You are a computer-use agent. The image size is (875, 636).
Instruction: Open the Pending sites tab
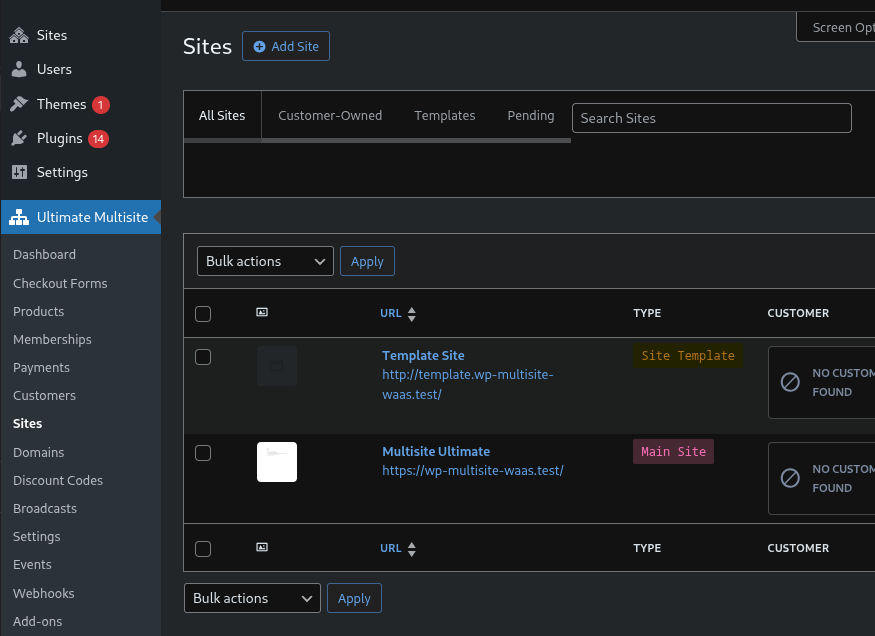pyautogui.click(x=531, y=115)
